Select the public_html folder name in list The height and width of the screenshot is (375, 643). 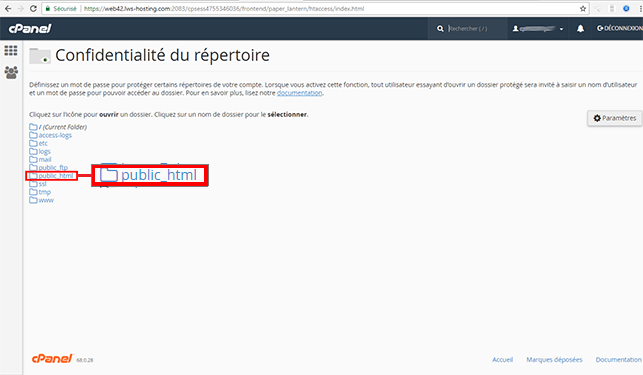56,176
